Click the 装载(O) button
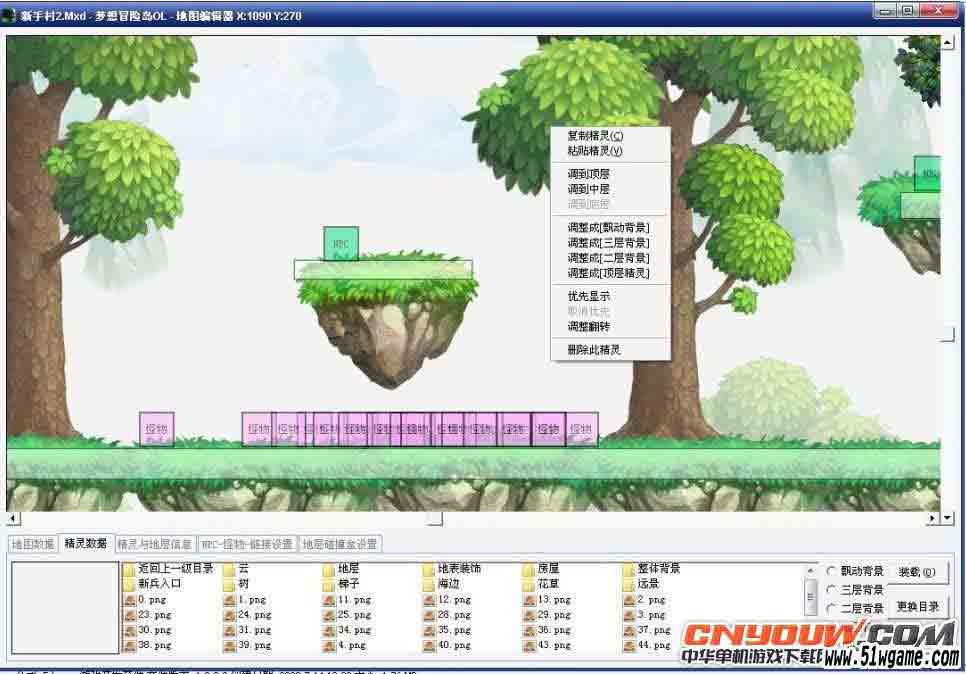966x674 pixels. coord(917,572)
